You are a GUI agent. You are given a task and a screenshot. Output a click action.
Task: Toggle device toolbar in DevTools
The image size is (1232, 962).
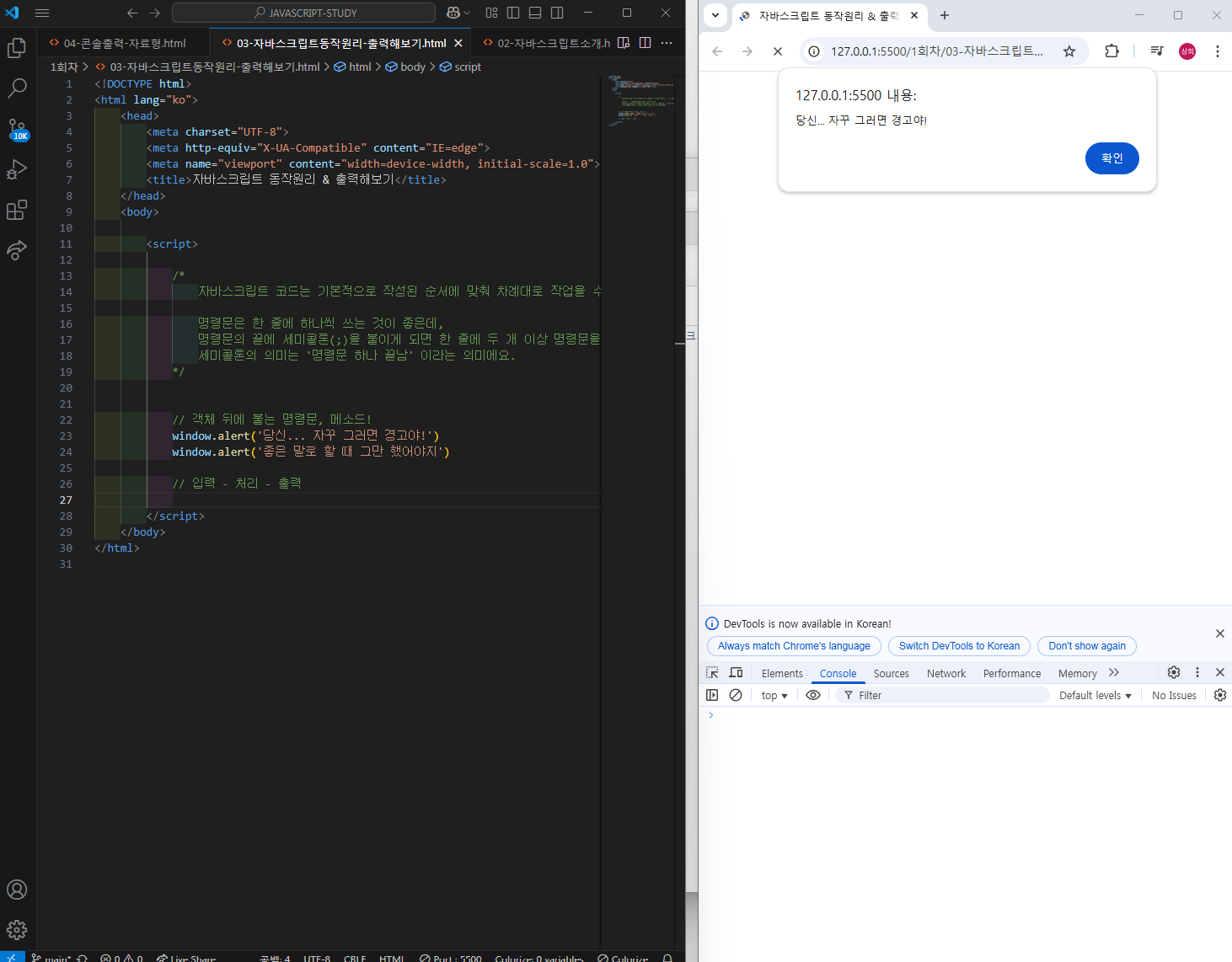pyautogui.click(x=736, y=672)
